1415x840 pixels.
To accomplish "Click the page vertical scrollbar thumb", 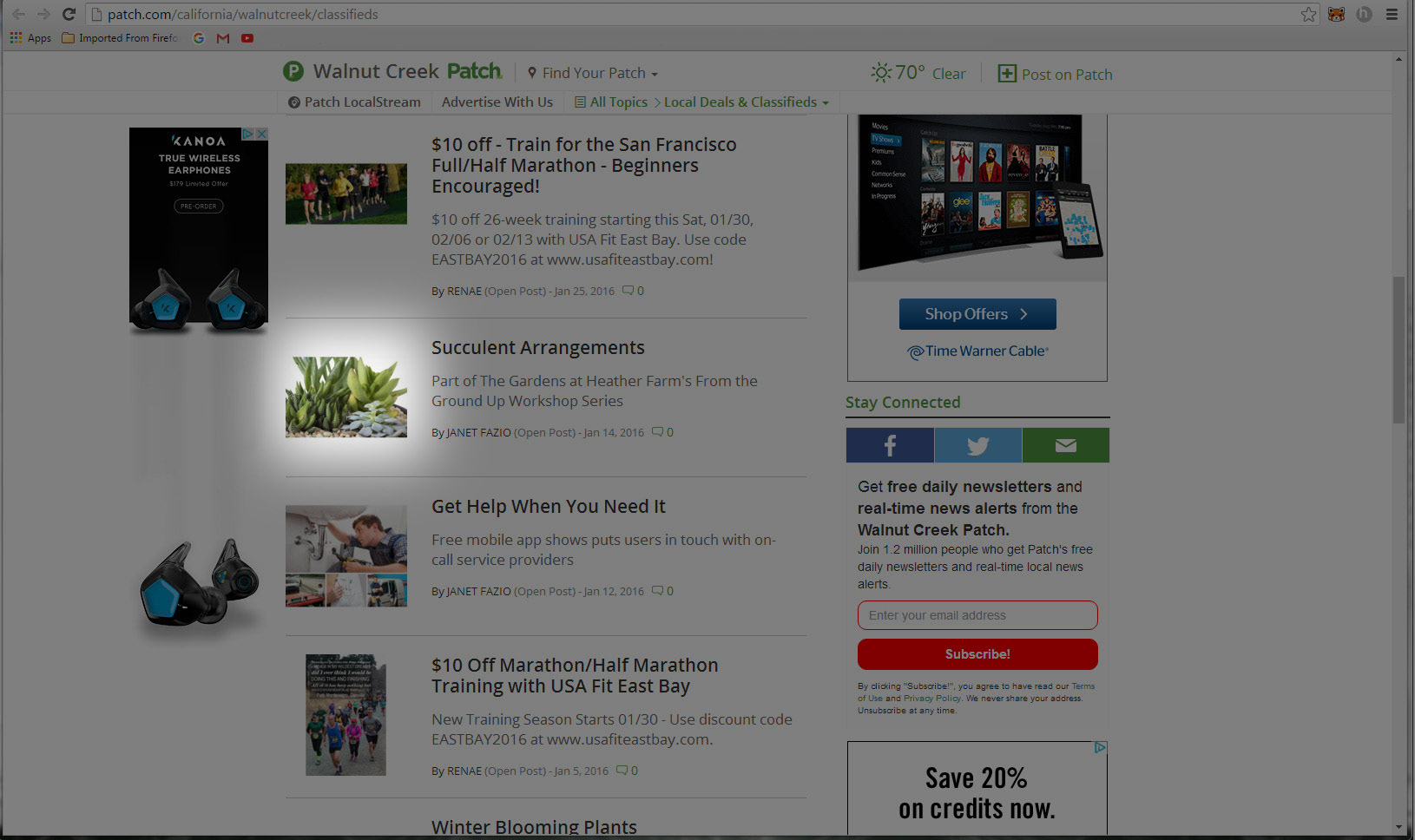I will pyautogui.click(x=1399, y=350).
